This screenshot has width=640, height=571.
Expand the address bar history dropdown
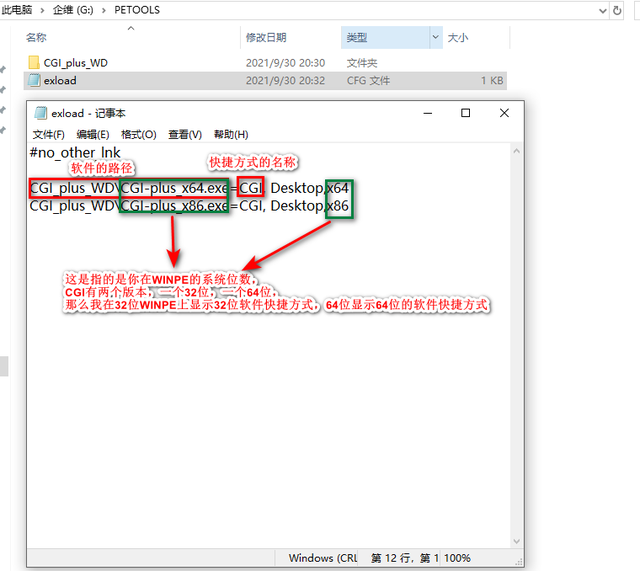[x=602, y=11]
